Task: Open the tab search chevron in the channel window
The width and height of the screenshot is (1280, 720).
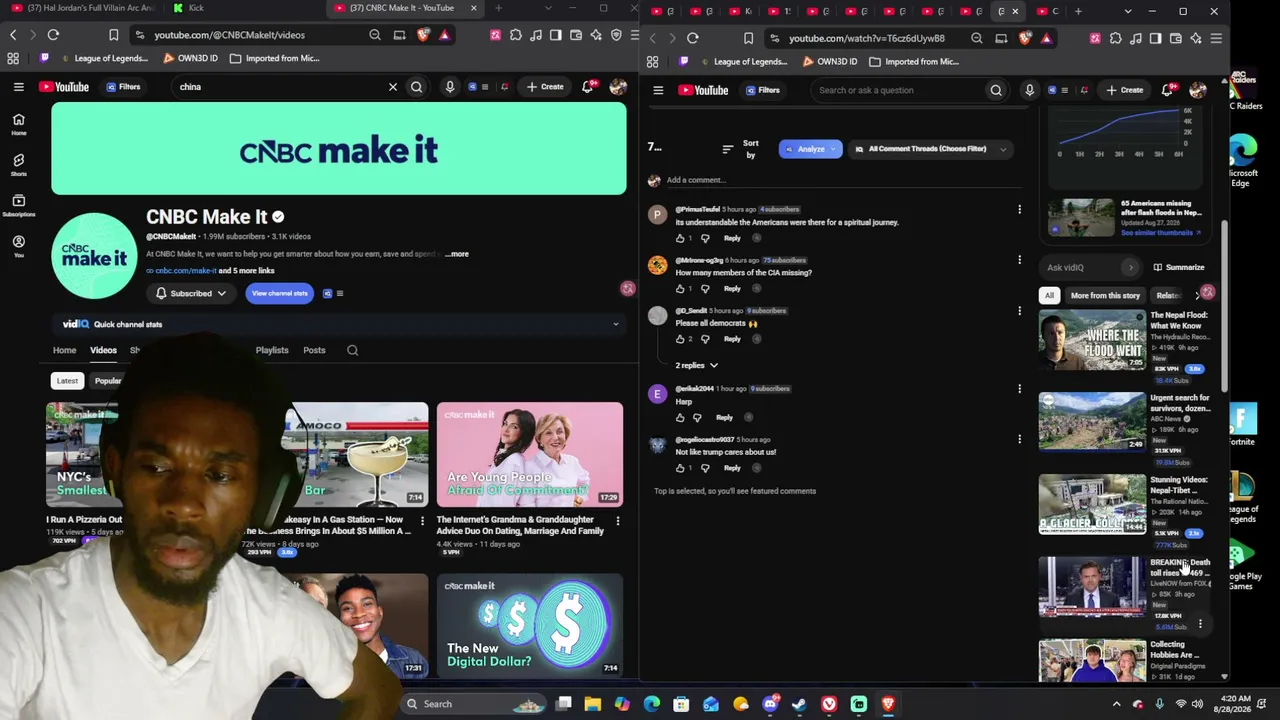Action: pyautogui.click(x=548, y=8)
